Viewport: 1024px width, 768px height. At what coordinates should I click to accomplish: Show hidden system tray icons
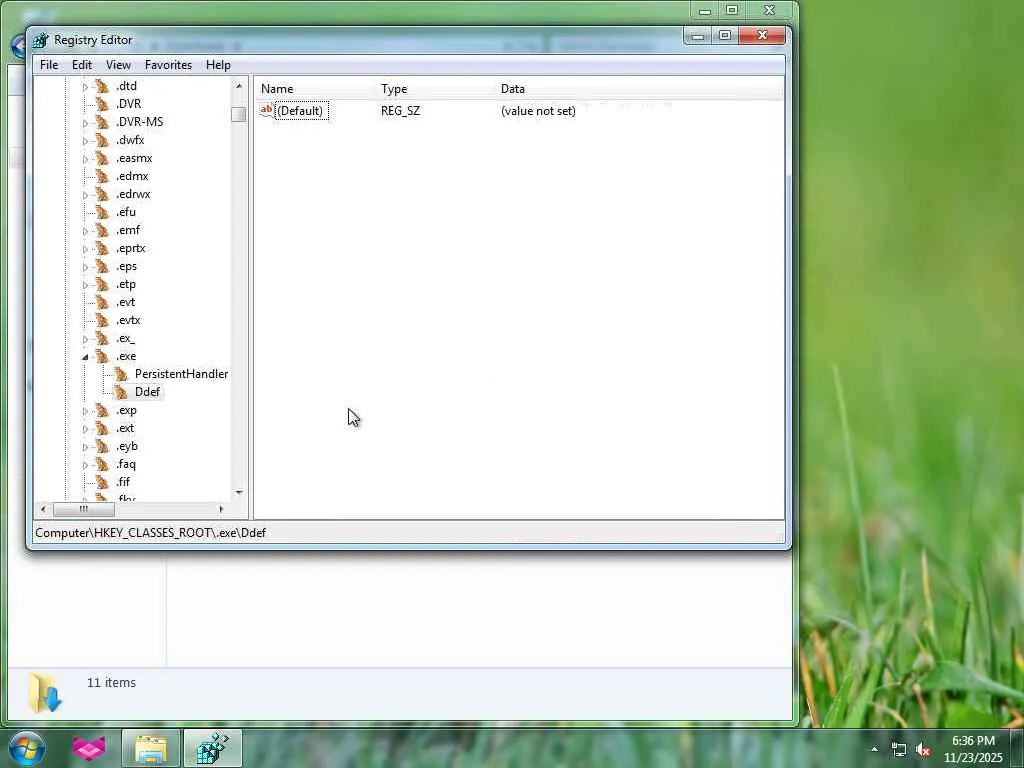tap(874, 749)
